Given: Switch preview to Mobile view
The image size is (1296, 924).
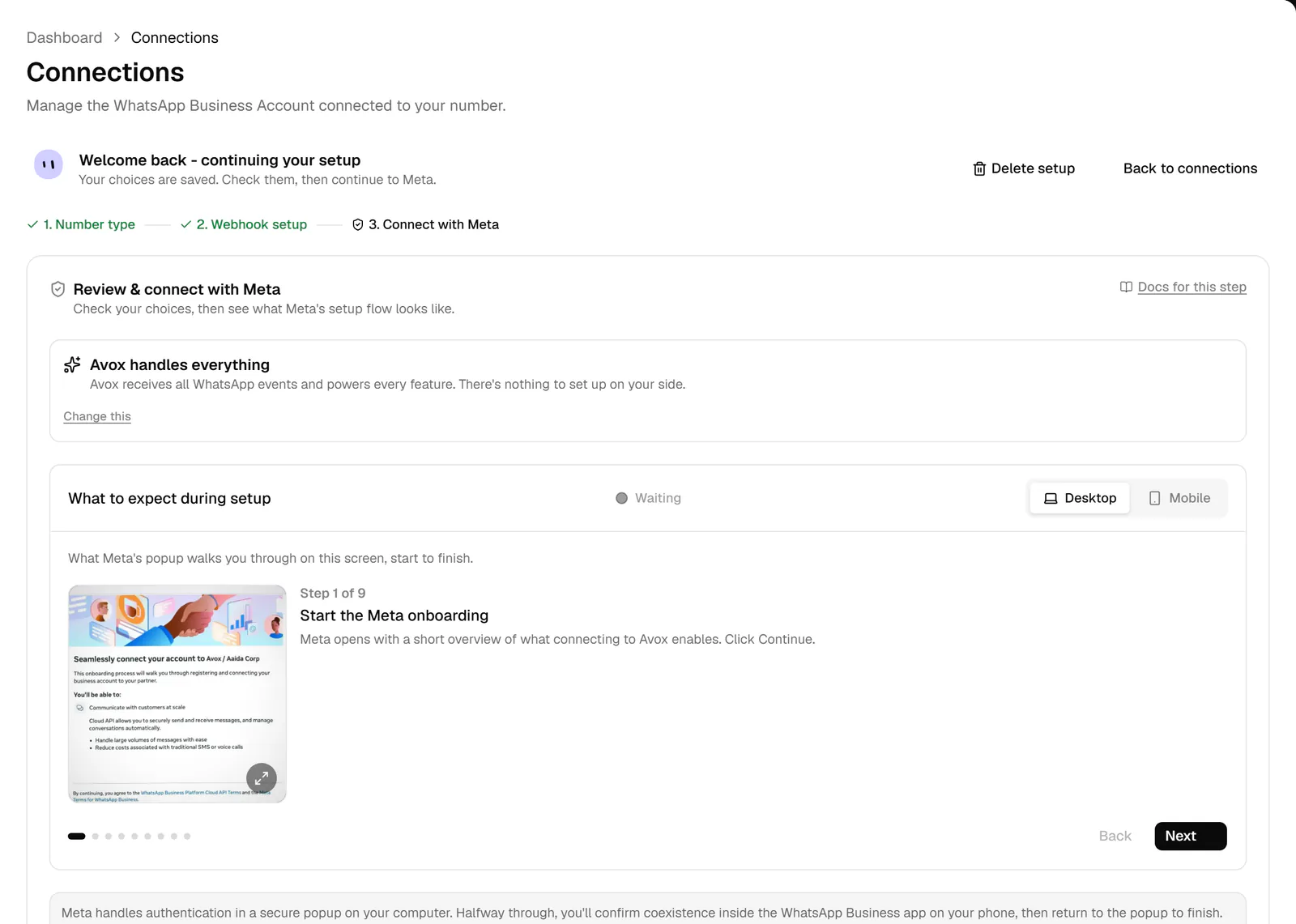Looking at the screenshot, I should tap(1179, 498).
